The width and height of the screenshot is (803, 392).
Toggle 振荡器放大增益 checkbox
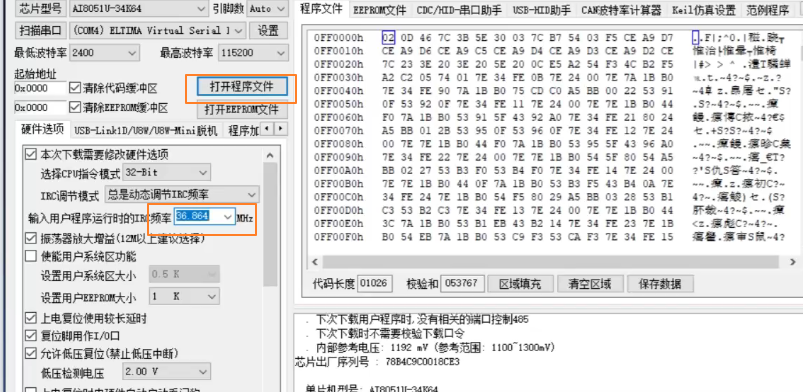click(31, 238)
